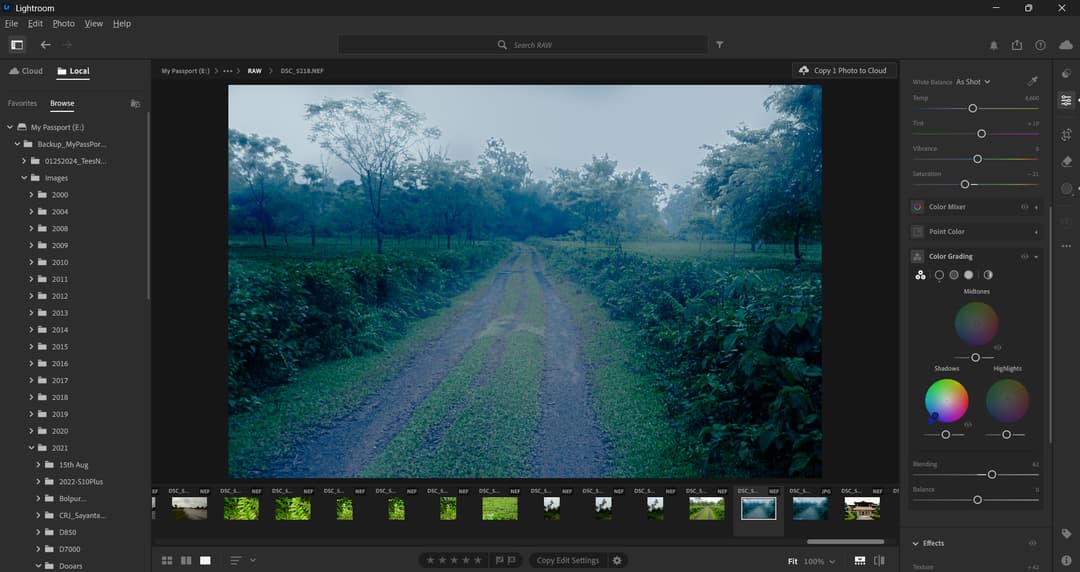The width and height of the screenshot is (1080, 572).
Task: Click the breadcrumb ellipsis
Action: (227, 71)
